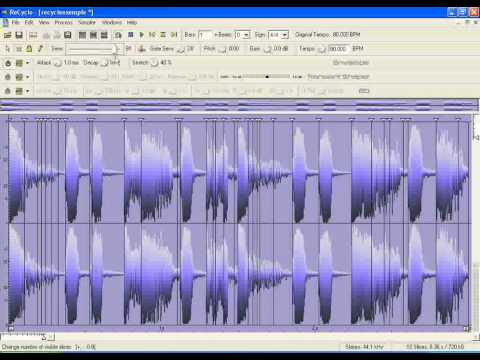Click the preset icon on the transient shaper row
The image size is (480, 360).
[19, 77]
